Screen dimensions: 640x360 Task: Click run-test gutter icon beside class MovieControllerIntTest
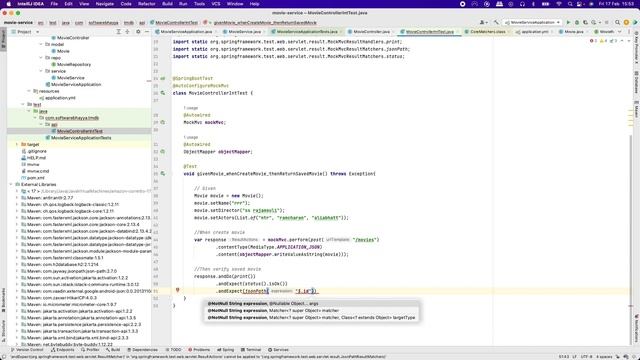click(x=163, y=93)
